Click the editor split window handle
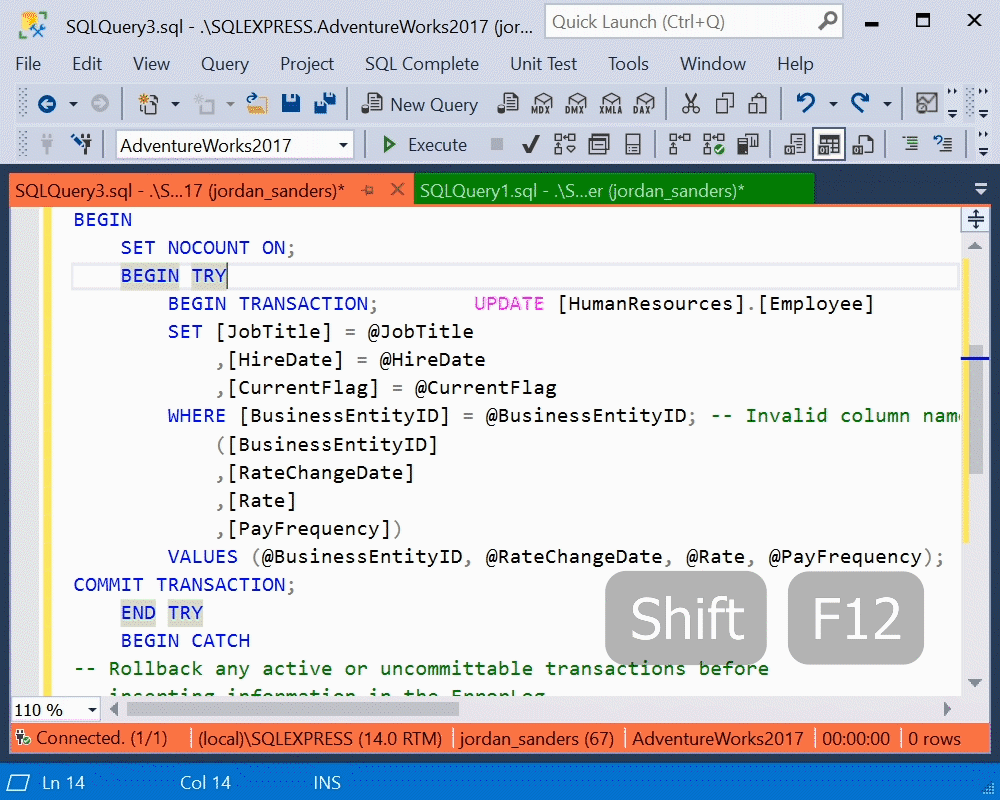This screenshot has width=1000, height=800. tap(975, 219)
